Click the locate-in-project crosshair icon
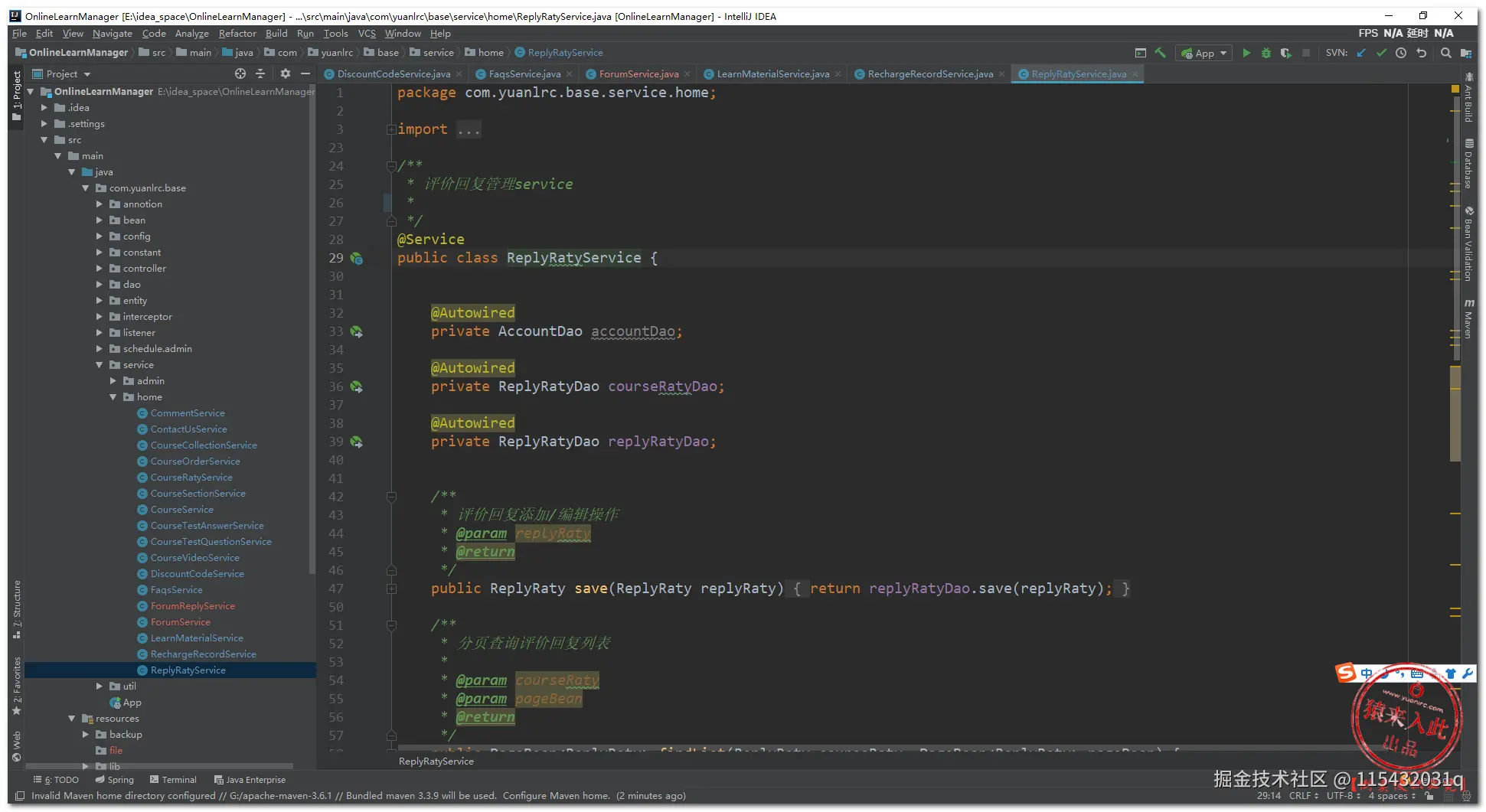This screenshot has width=1486, height=812. click(x=240, y=73)
